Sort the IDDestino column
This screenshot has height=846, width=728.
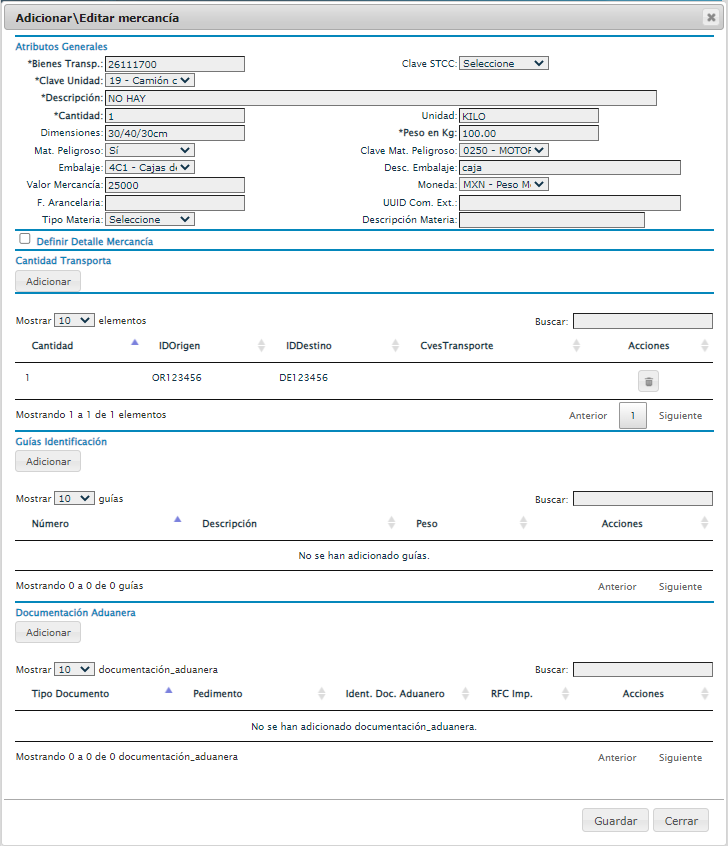[395, 346]
